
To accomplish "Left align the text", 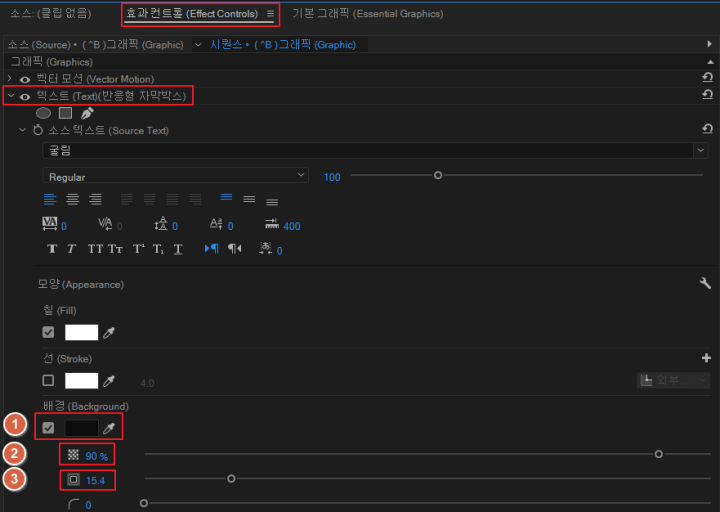I will (50, 199).
